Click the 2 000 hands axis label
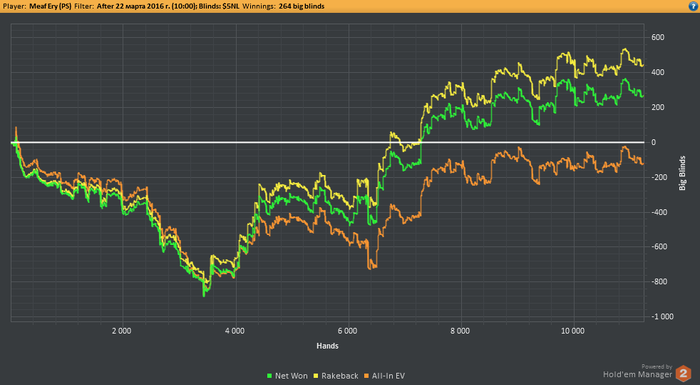Image resolution: width=700 pixels, height=385 pixels. point(122,331)
